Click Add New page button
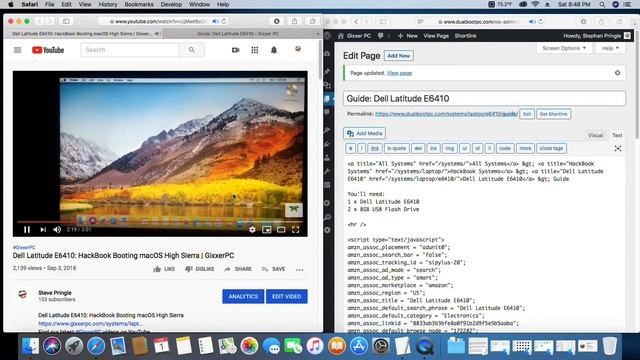The width and height of the screenshot is (640, 360). click(x=398, y=56)
